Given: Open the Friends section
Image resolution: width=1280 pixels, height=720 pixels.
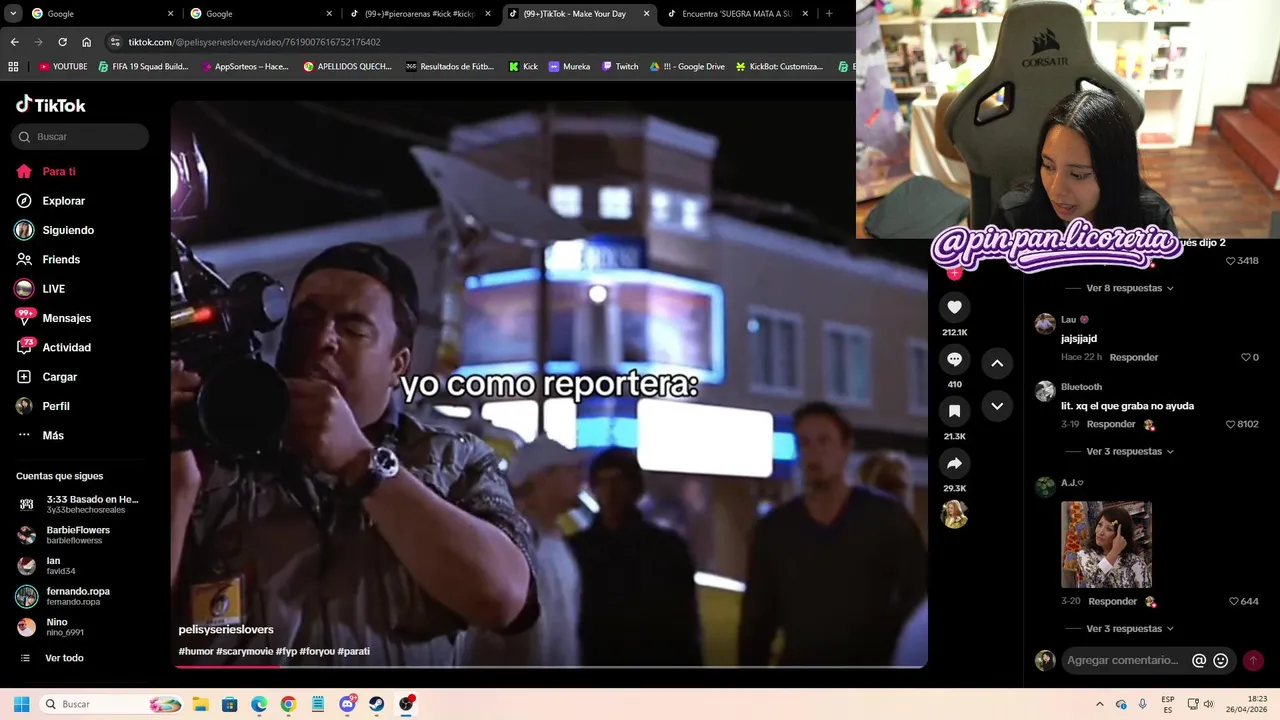Looking at the screenshot, I should tap(48, 259).
